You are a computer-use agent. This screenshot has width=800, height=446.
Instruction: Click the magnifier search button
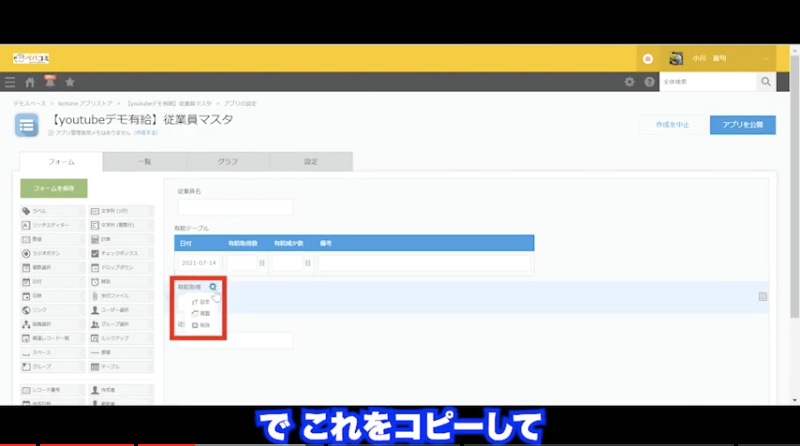tap(766, 82)
